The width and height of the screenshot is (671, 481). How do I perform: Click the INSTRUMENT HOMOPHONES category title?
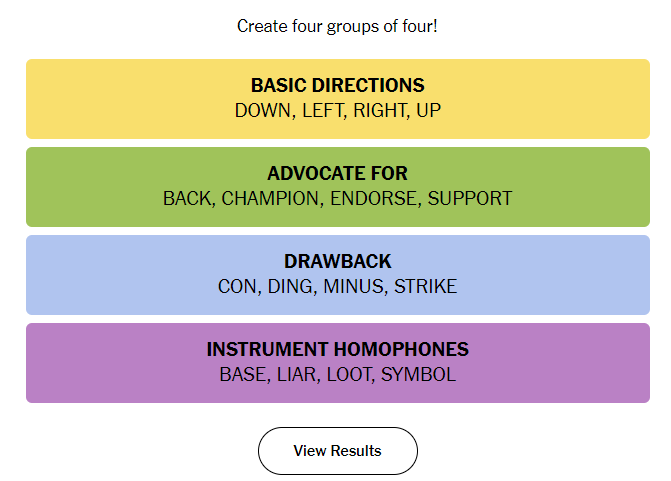coord(338,349)
